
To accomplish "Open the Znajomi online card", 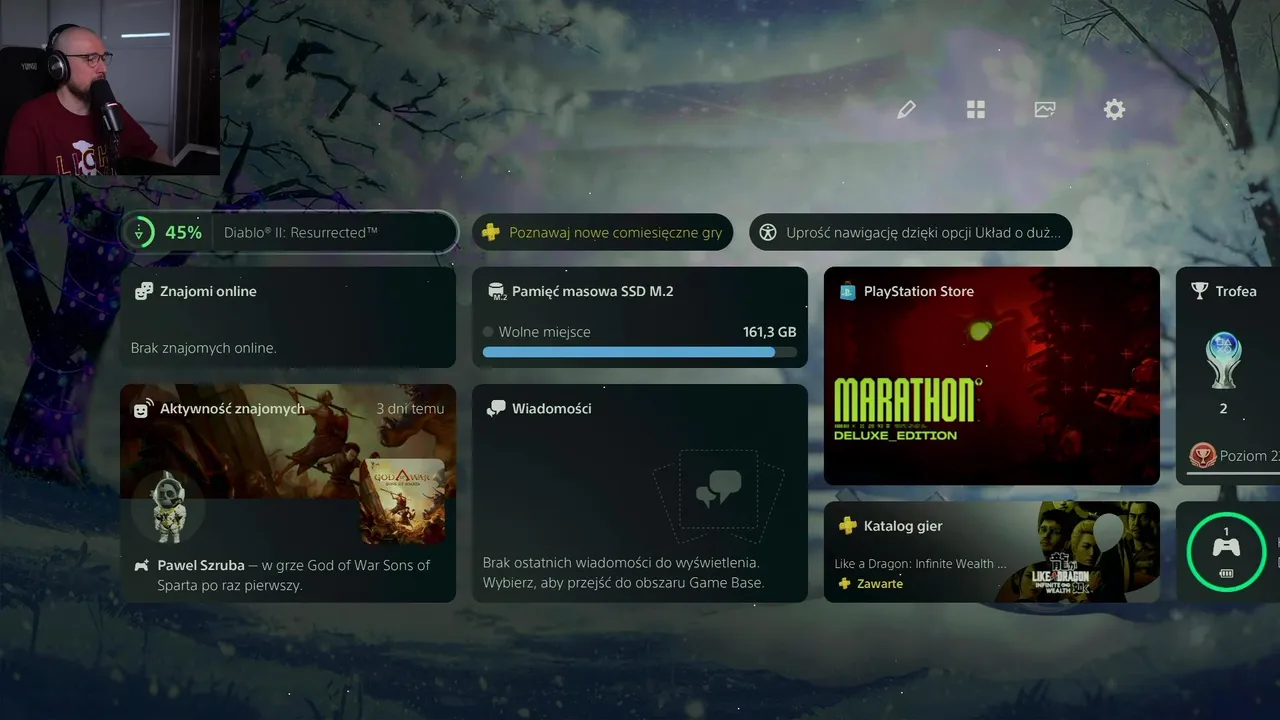I will click(288, 317).
